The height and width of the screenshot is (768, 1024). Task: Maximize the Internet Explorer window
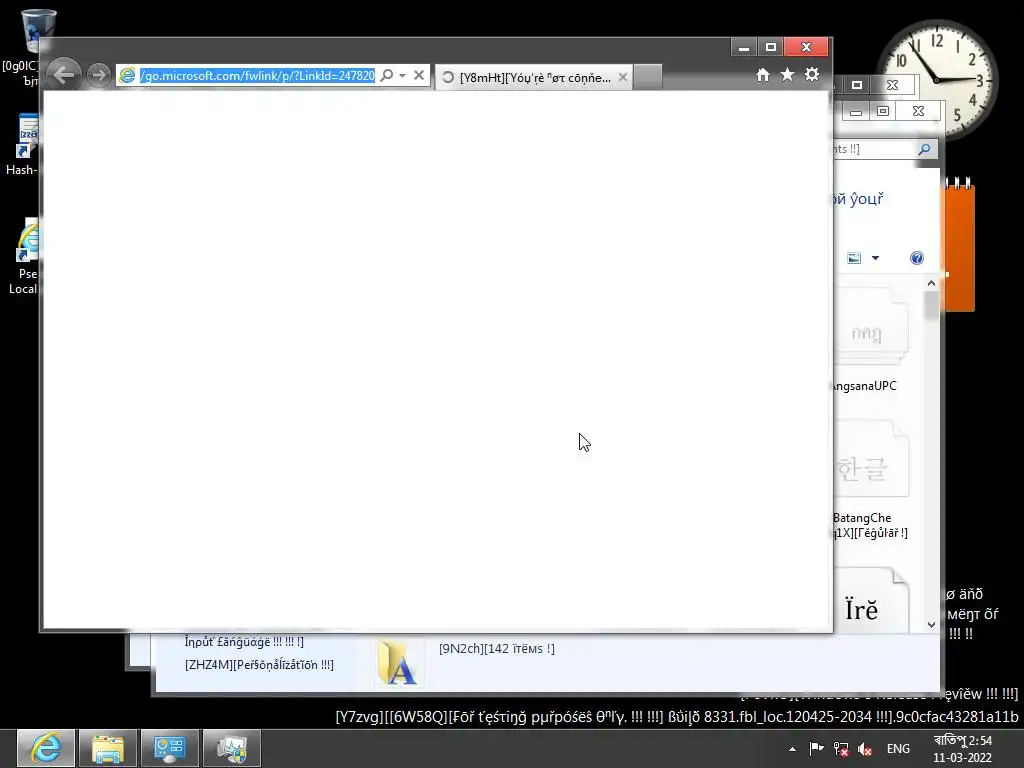point(771,48)
